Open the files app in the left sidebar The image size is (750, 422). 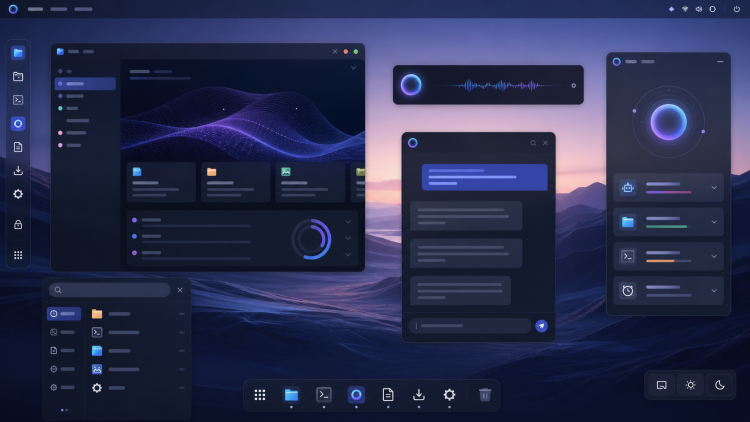18,53
